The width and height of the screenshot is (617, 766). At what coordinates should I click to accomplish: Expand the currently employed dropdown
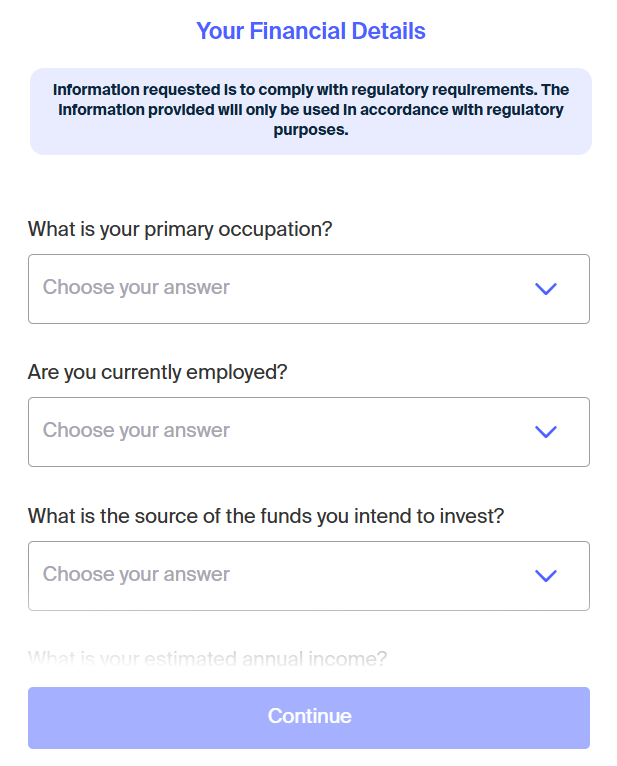(308, 432)
